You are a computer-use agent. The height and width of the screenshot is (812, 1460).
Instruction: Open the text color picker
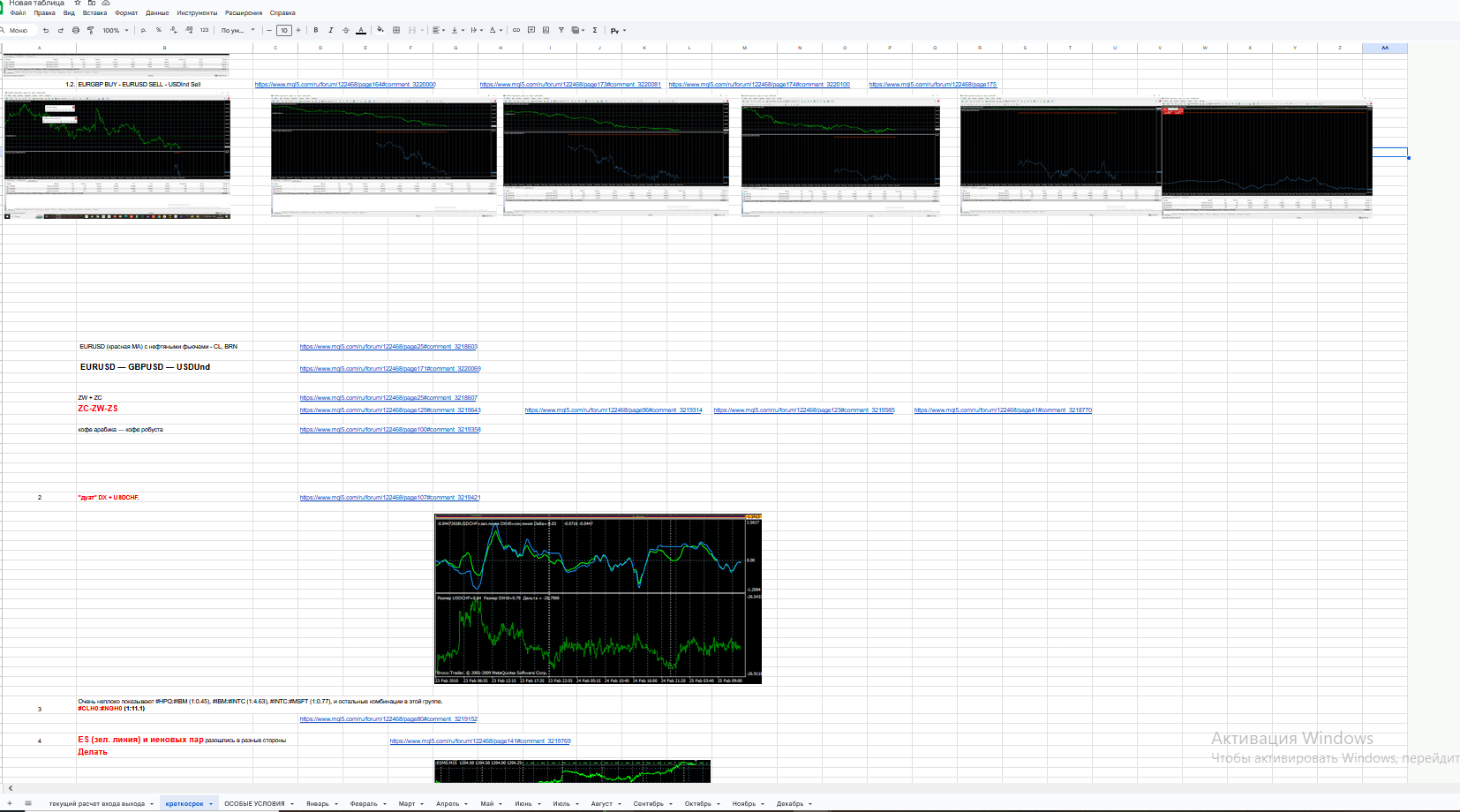coord(361,30)
